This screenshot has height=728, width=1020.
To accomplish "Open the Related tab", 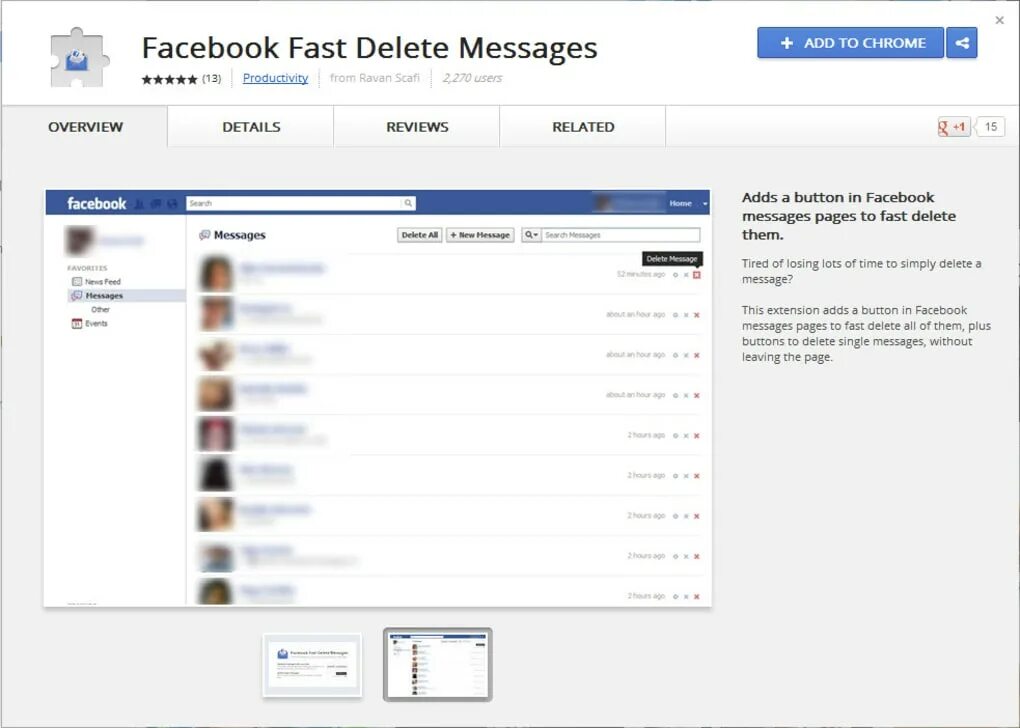I will pos(583,127).
